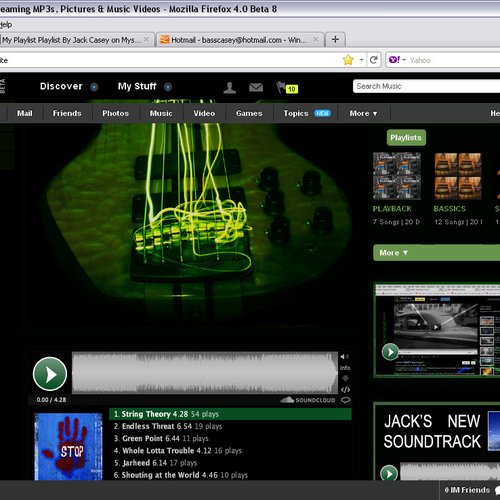Open the Topics NEW nav item
Screen dimensions: 500x500
click(306, 113)
